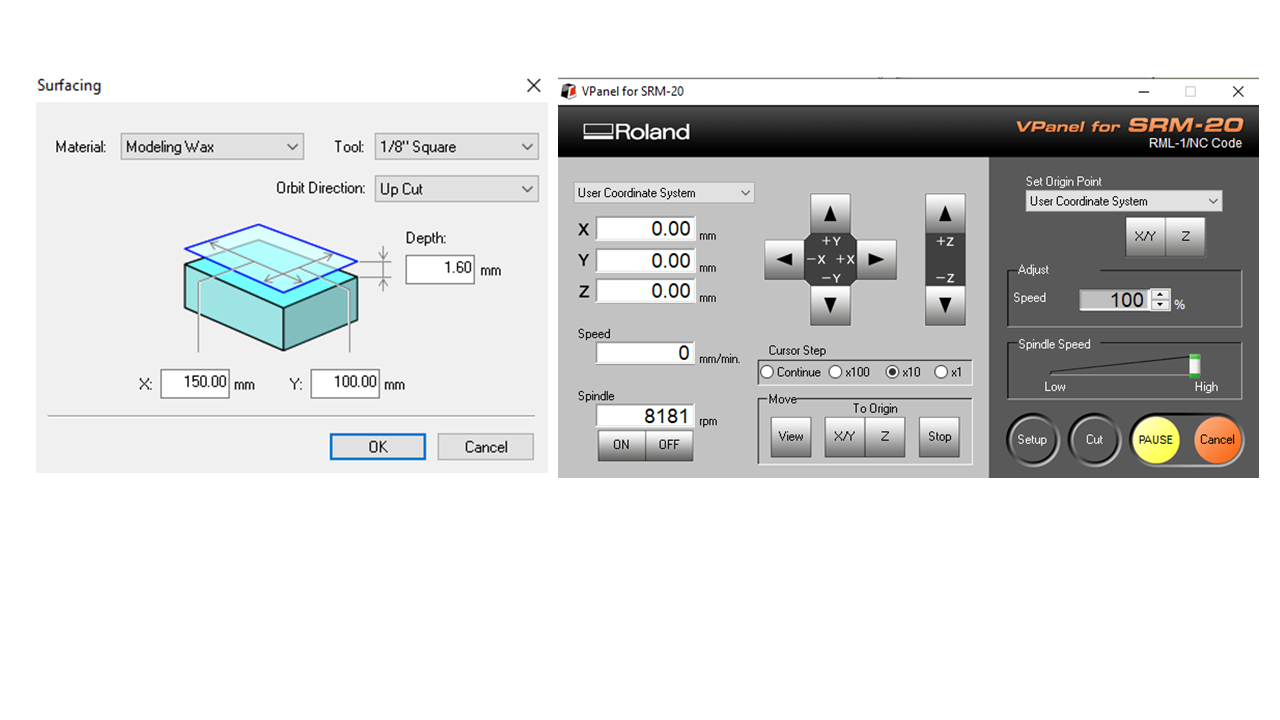Viewport: 1280px width, 720px height.
Task: Jog the mill in -Y with down arrow
Action: coord(830,305)
